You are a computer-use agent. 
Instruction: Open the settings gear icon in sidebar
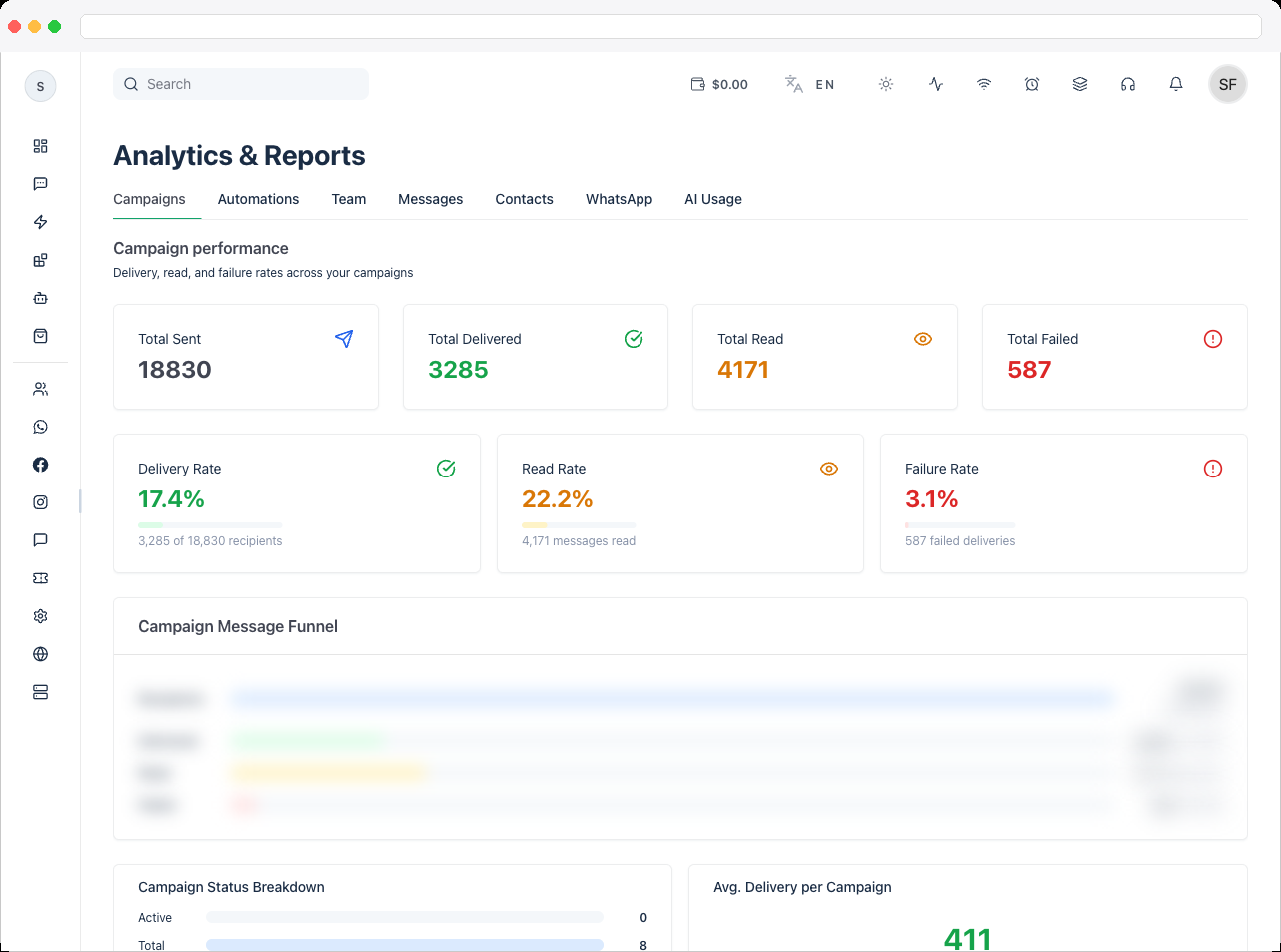click(40, 616)
